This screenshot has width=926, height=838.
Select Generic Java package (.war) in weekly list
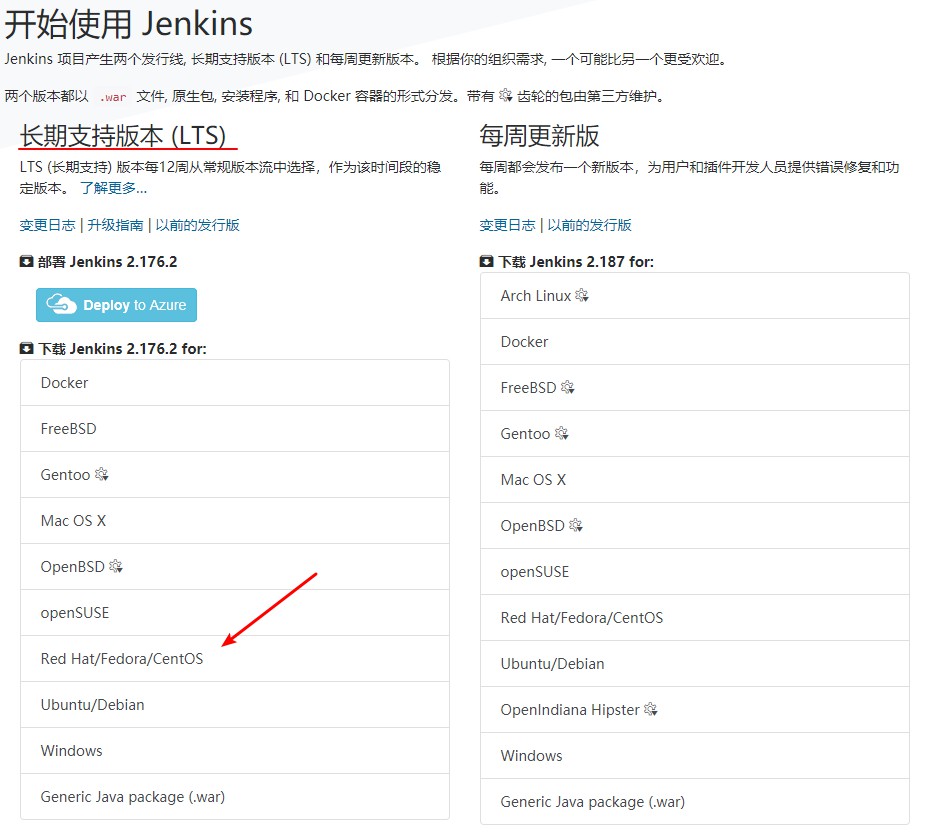tap(695, 802)
